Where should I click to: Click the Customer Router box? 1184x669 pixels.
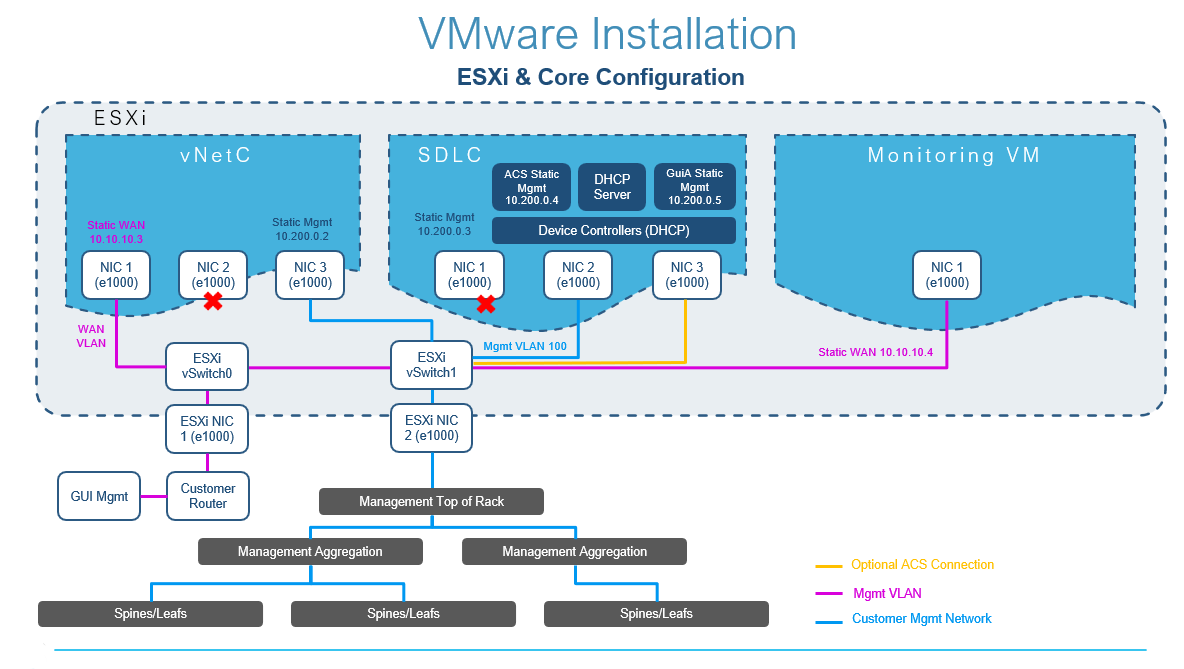tap(207, 496)
